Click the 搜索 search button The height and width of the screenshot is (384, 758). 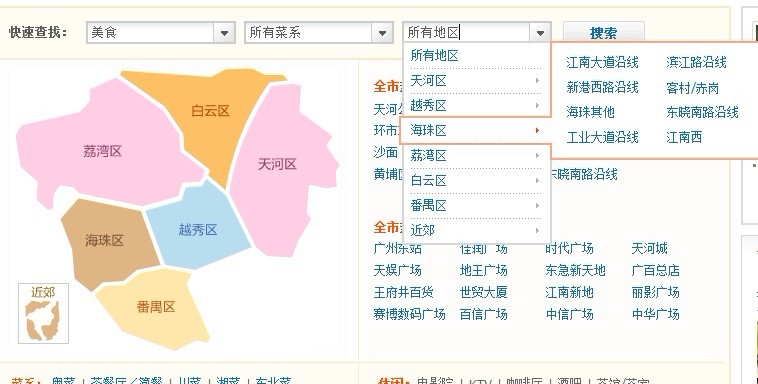pyautogui.click(x=604, y=32)
